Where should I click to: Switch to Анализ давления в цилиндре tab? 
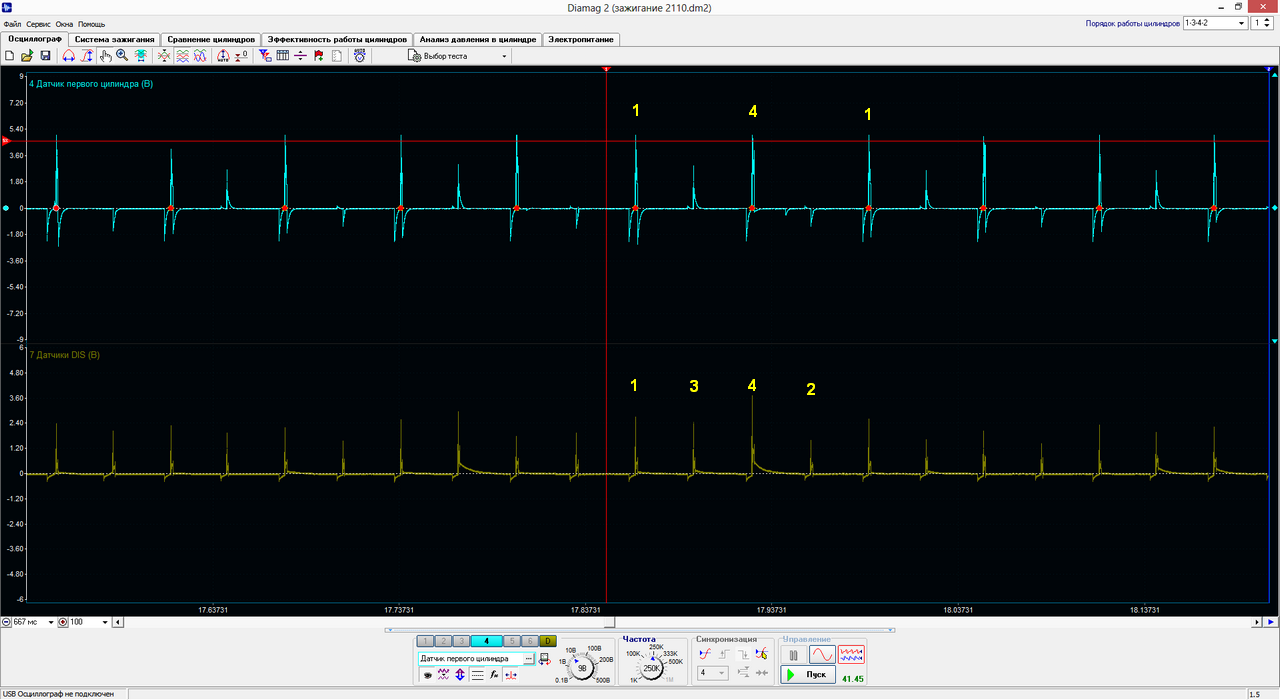pyautogui.click(x=478, y=39)
